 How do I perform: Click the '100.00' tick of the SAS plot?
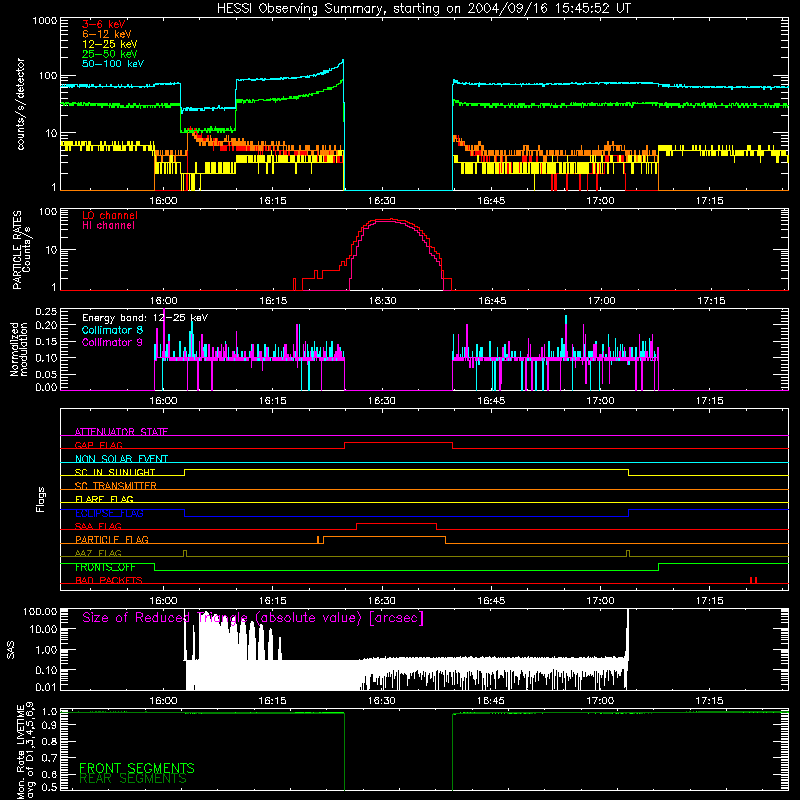pos(40,612)
